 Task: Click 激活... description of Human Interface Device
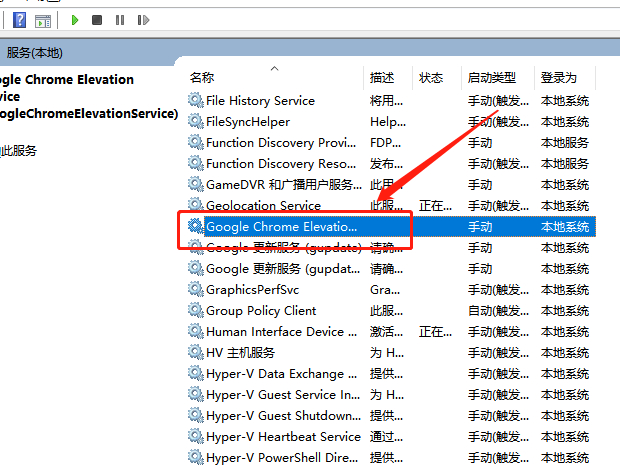click(386, 332)
